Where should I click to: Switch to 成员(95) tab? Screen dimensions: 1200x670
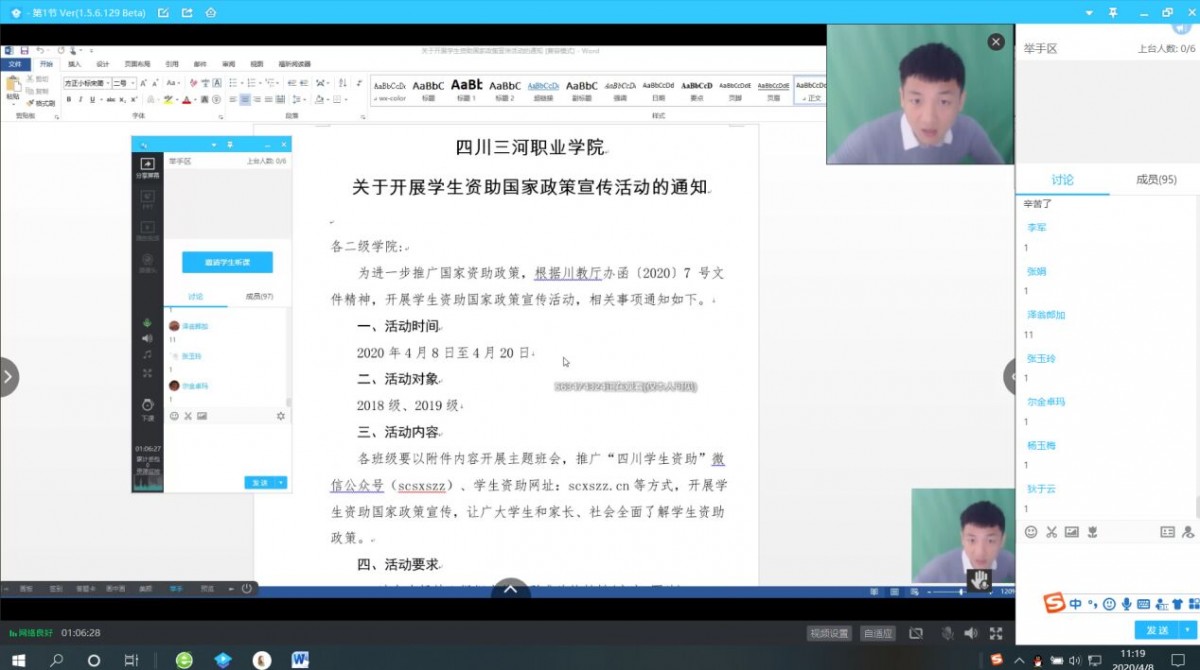pyautogui.click(x=1156, y=180)
